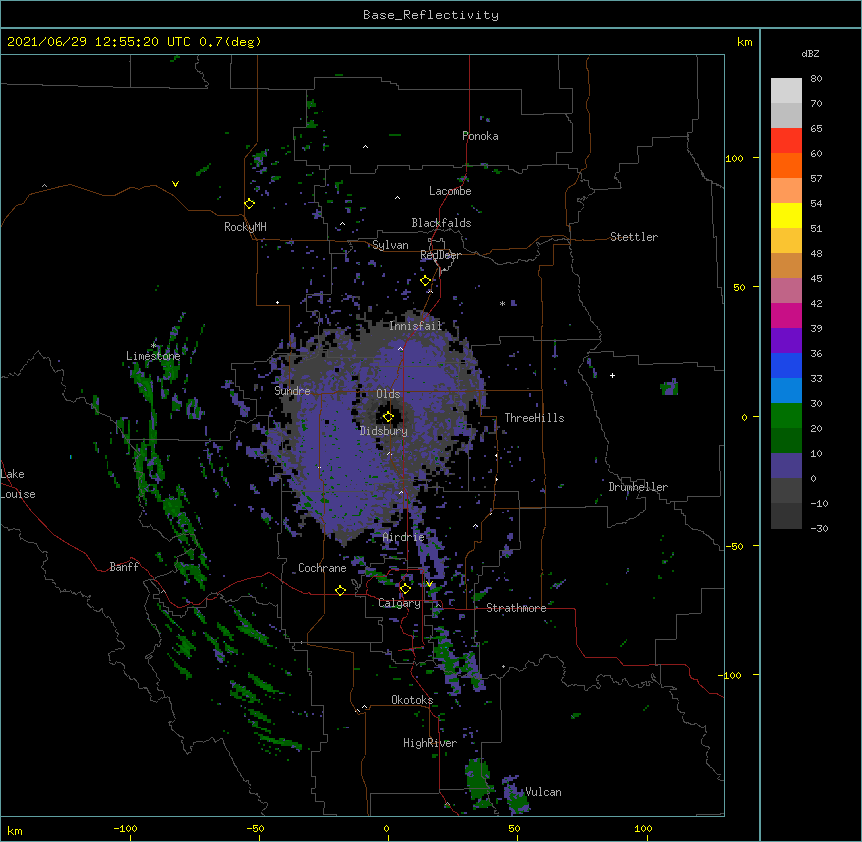Pick the orange 57-60 dBZ legend swatch

[786, 165]
